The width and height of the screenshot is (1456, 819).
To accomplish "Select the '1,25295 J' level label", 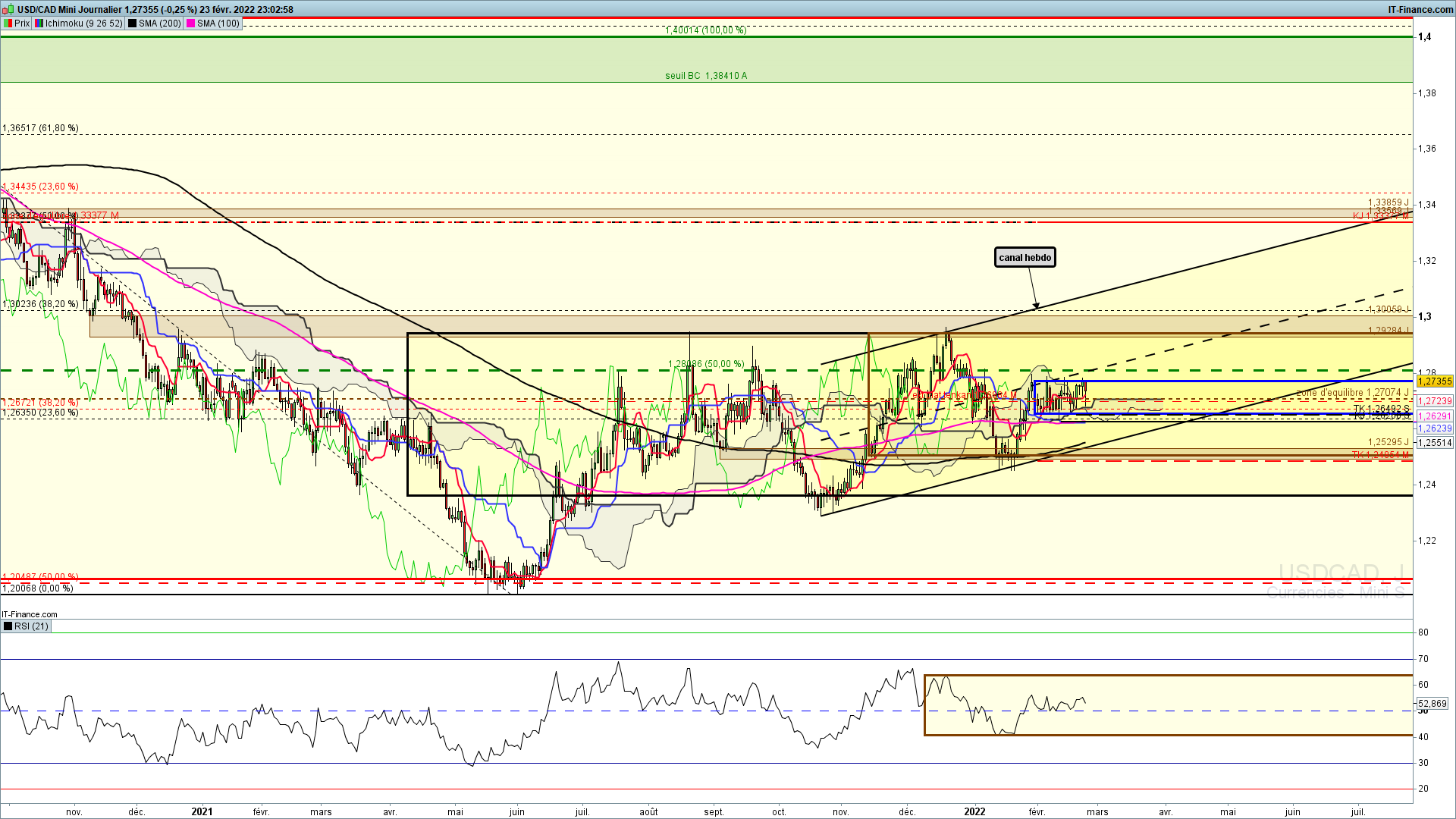I will coord(1389,442).
